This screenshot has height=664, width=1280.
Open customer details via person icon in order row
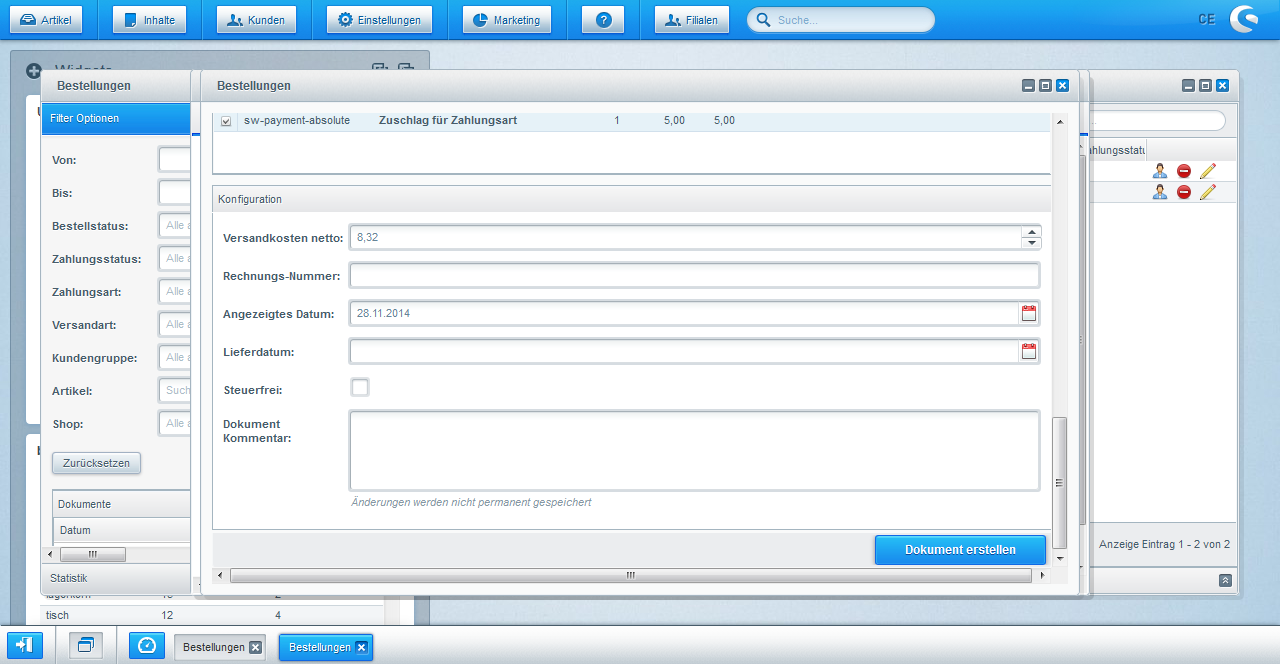tap(1159, 170)
